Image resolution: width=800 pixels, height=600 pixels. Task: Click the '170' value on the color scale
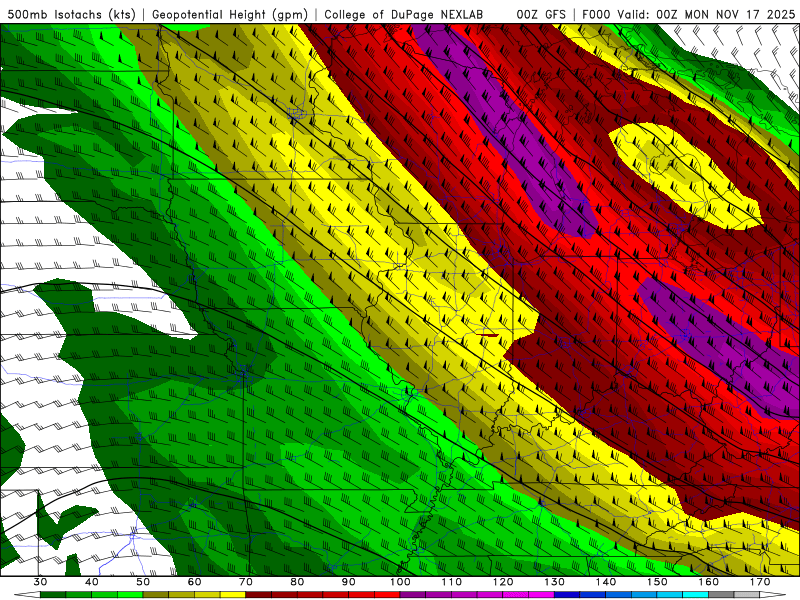[760, 582]
